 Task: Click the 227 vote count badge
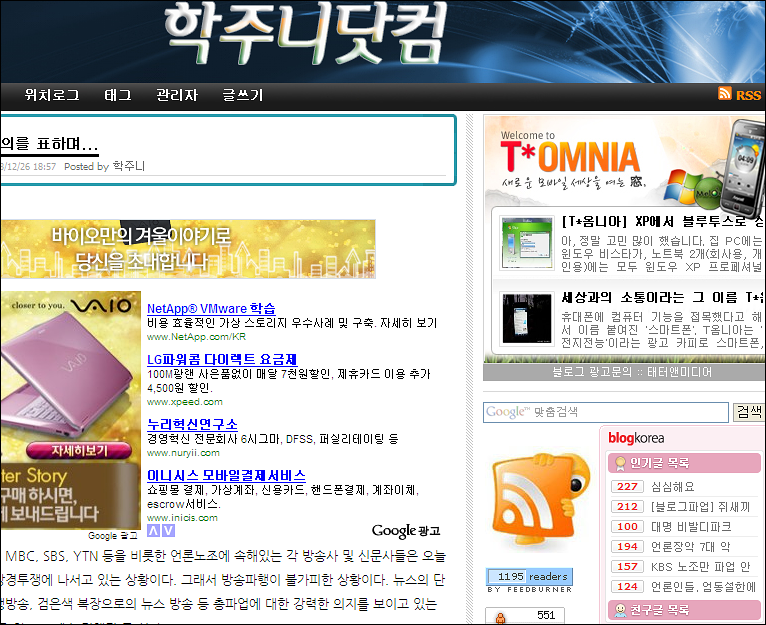[627, 487]
